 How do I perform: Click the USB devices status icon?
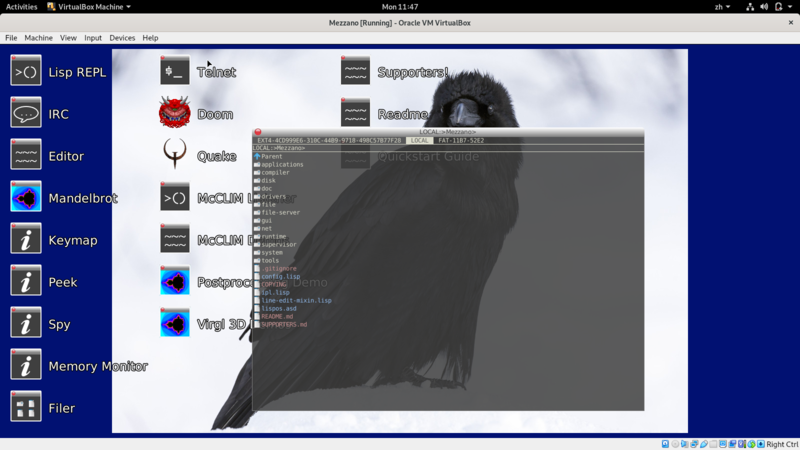704,444
